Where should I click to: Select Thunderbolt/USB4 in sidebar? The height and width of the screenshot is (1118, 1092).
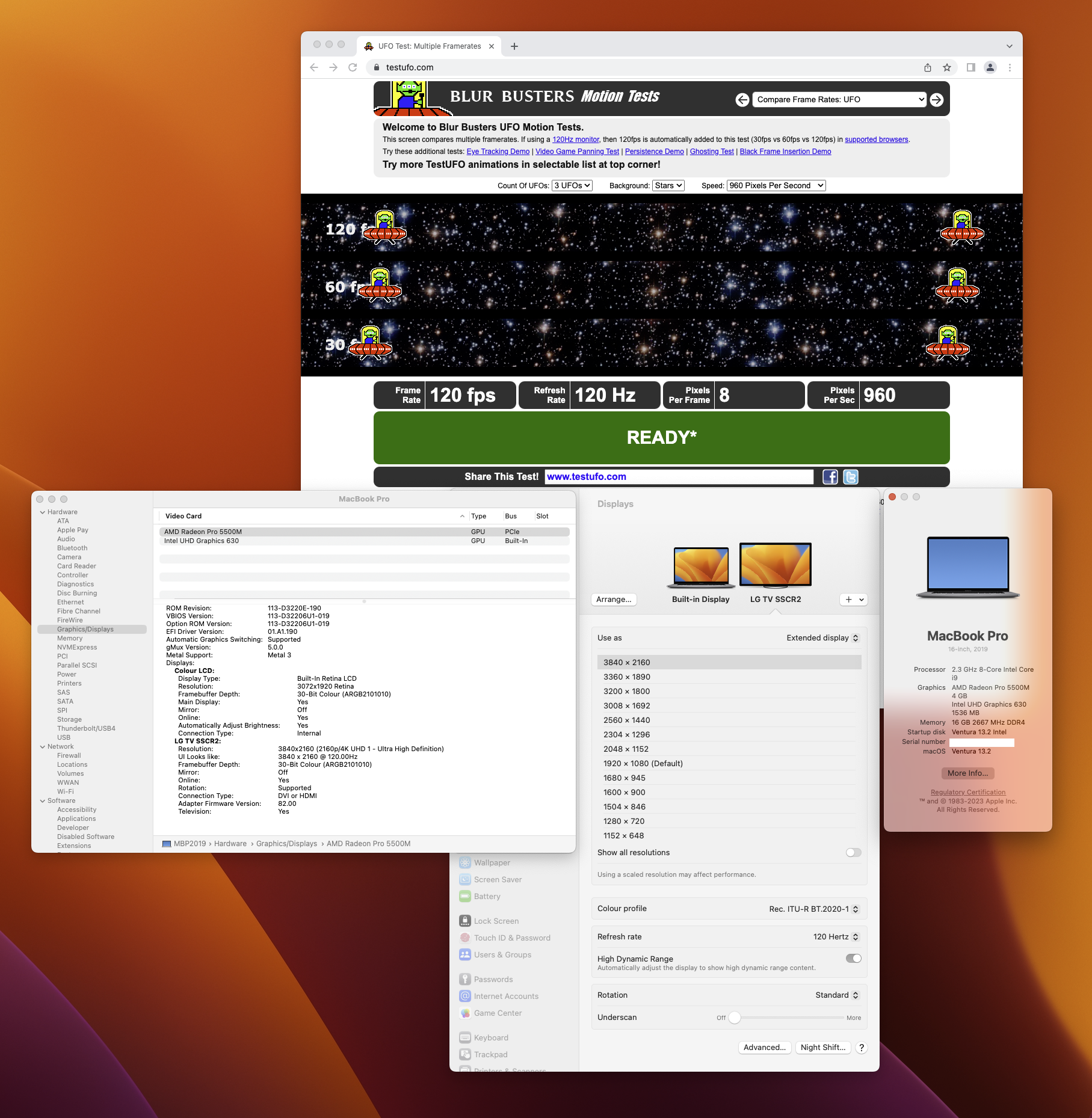click(x=86, y=729)
